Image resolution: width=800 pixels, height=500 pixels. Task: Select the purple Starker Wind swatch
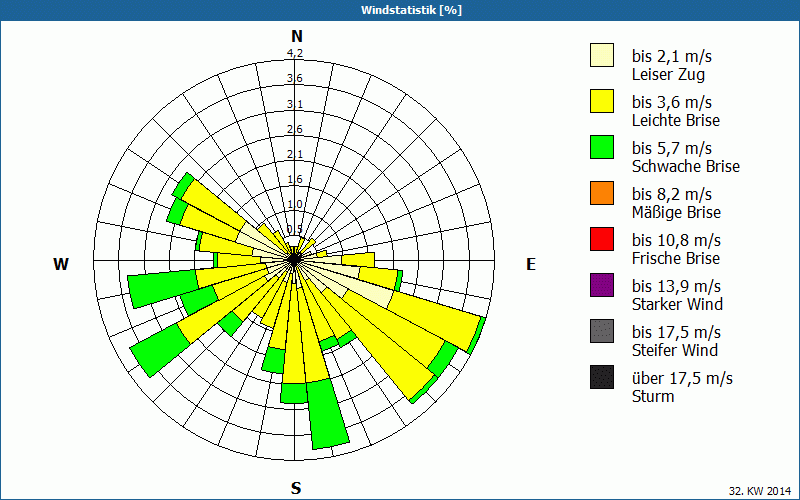click(602, 285)
